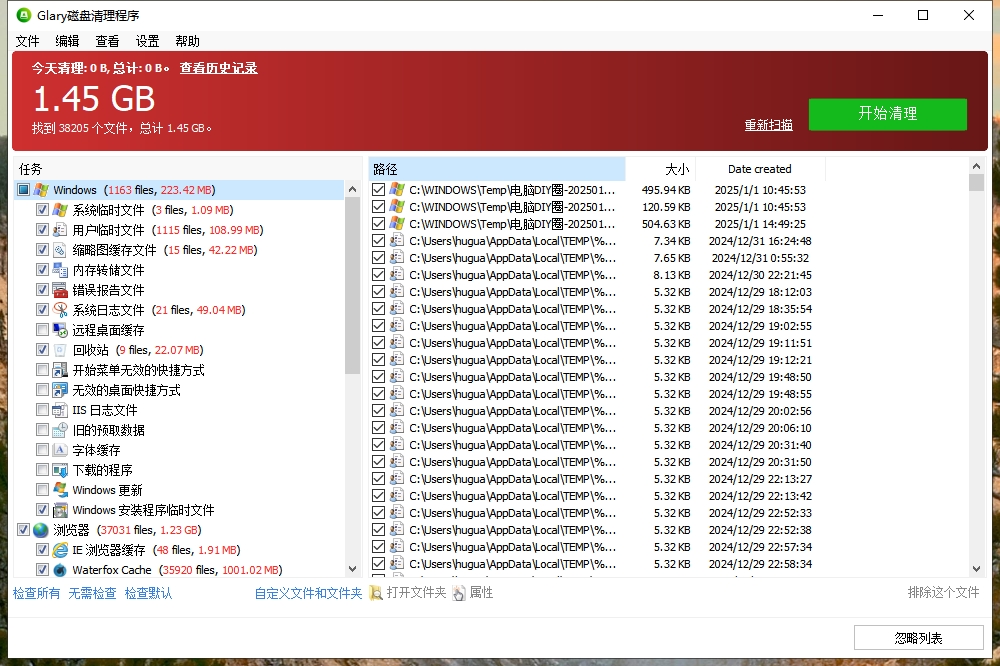Open the 查看历史记录 link
1000x666 pixels.
pyautogui.click(x=219, y=68)
